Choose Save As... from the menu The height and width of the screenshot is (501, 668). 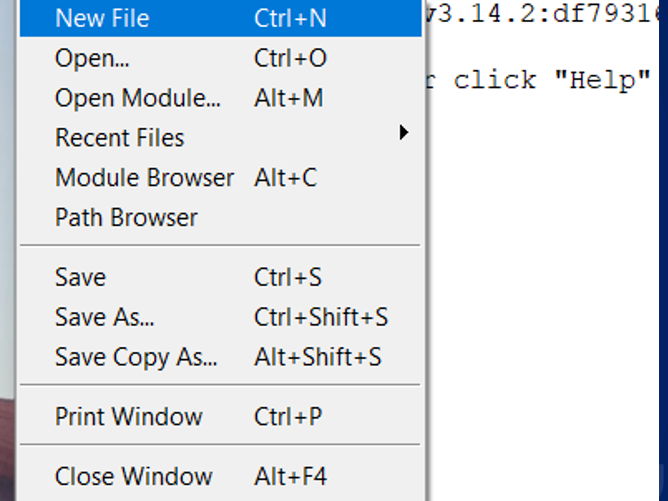(x=104, y=317)
